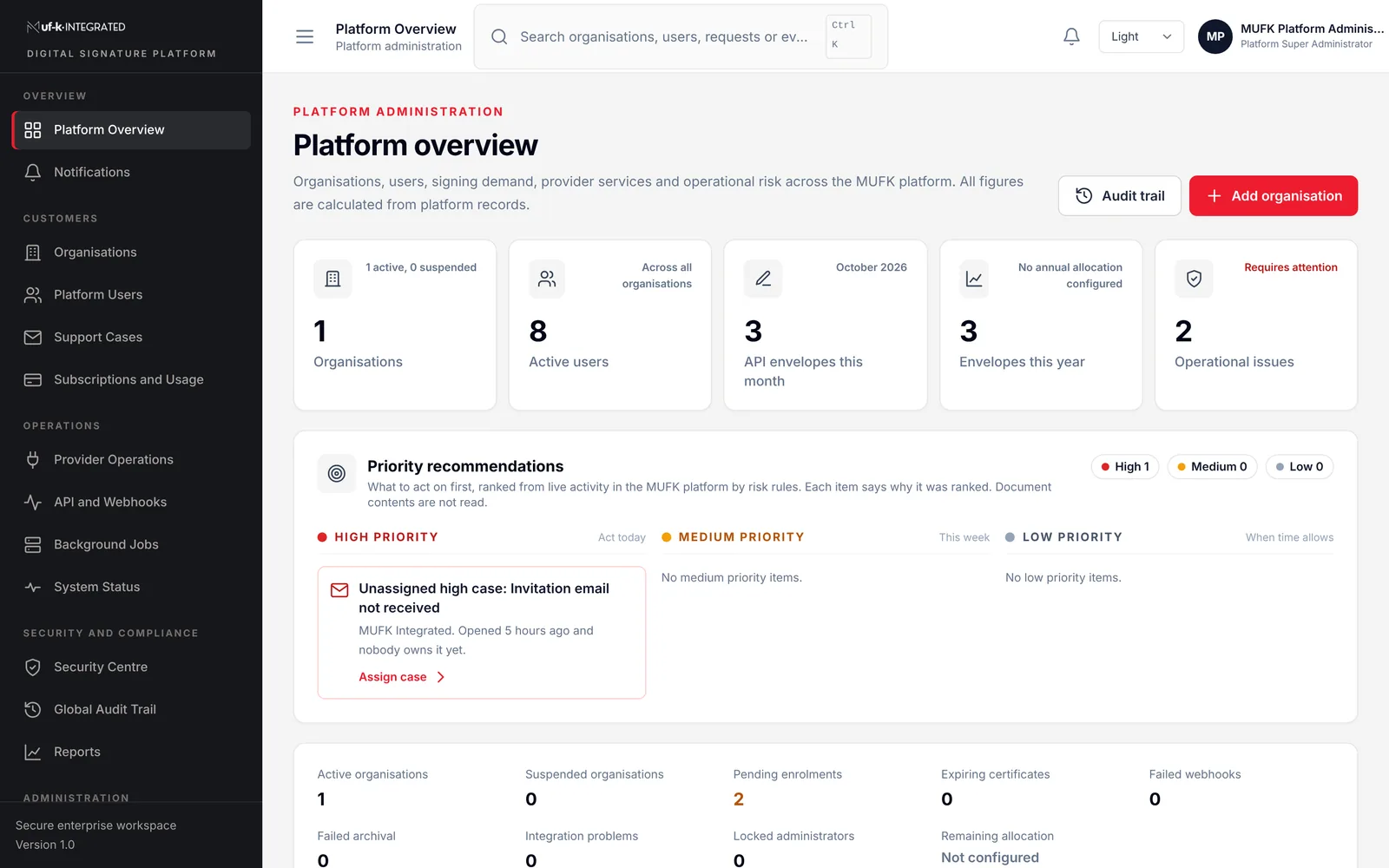
Task: Open Global Audit Trail sidebar item
Action: pos(131,710)
